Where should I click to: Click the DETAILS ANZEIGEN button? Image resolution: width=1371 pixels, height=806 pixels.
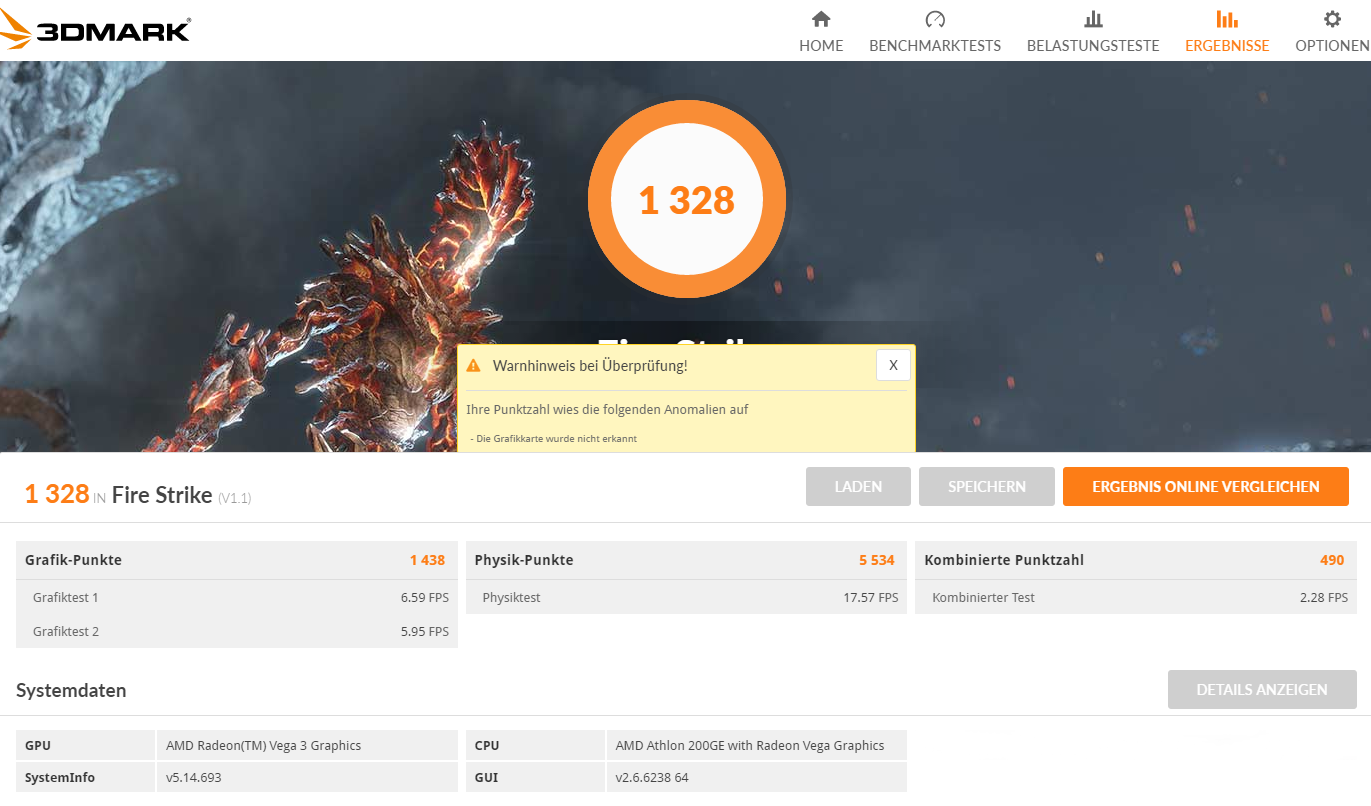(1262, 690)
